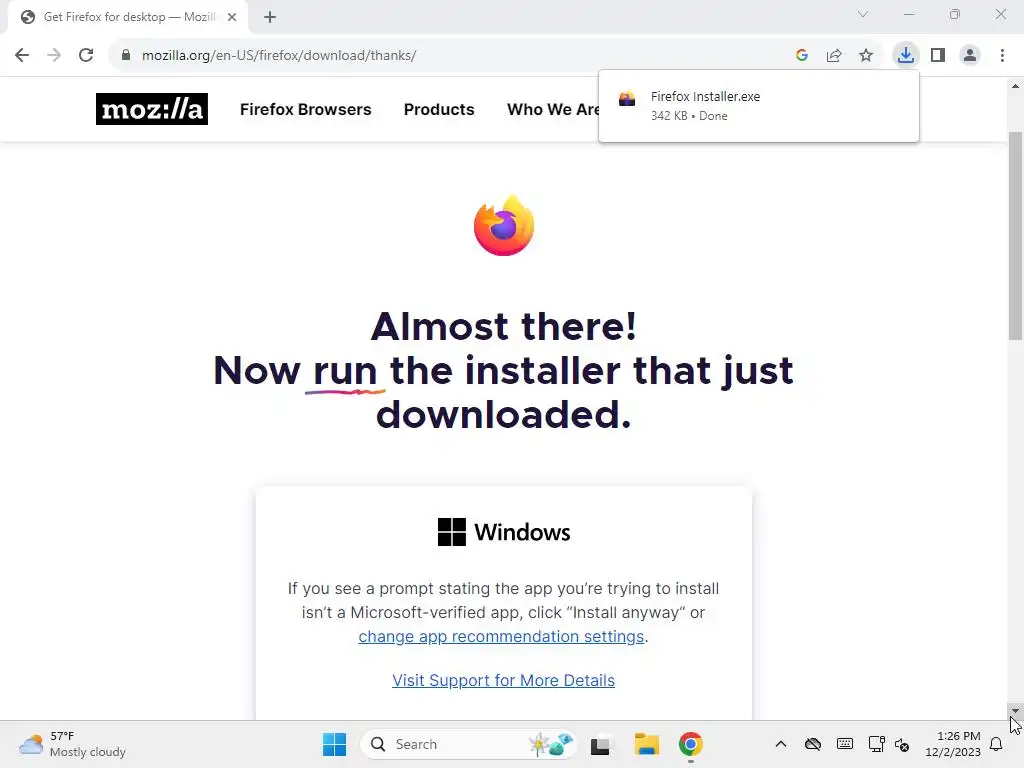Viewport: 1024px width, 768px height.
Task: Go back to the previous page
Action: click(22, 55)
